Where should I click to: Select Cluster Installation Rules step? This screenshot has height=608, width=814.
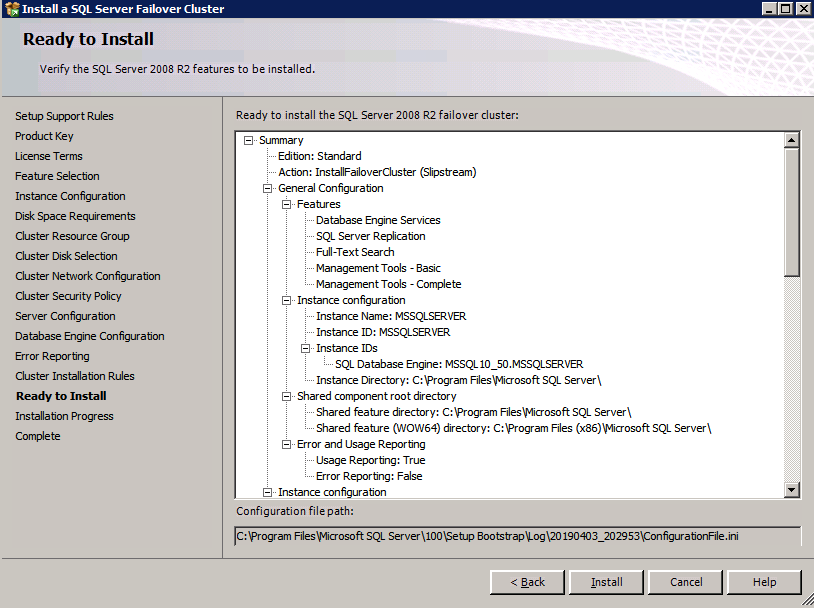point(75,376)
